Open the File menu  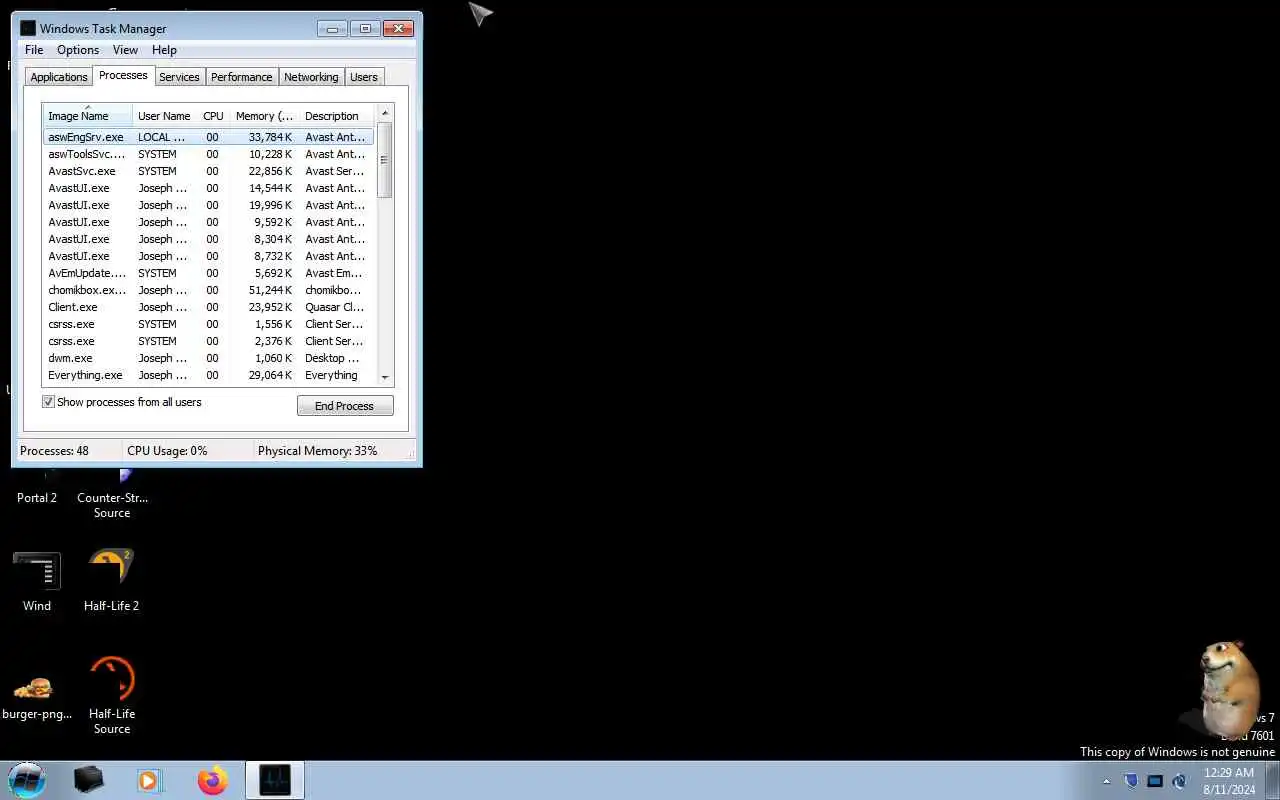tap(34, 50)
